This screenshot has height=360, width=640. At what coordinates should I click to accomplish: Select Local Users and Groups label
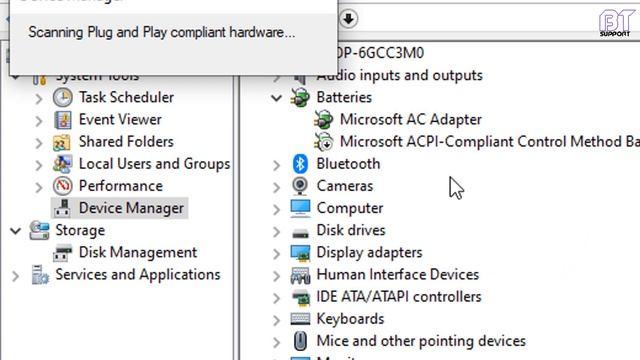[x=154, y=164]
